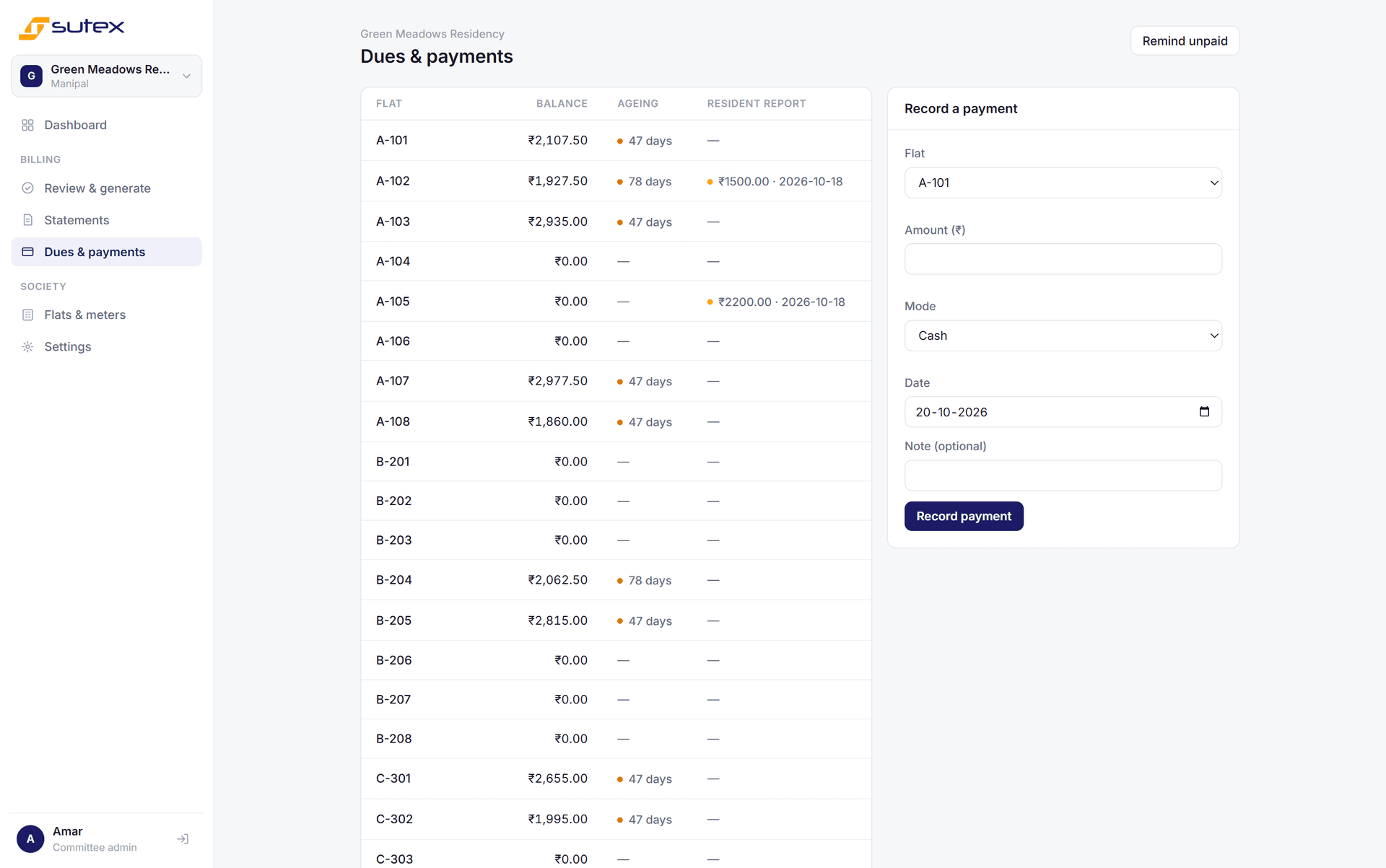Image resolution: width=1386 pixels, height=868 pixels.
Task: Focus the Note (optional) input field
Action: 1063,475
